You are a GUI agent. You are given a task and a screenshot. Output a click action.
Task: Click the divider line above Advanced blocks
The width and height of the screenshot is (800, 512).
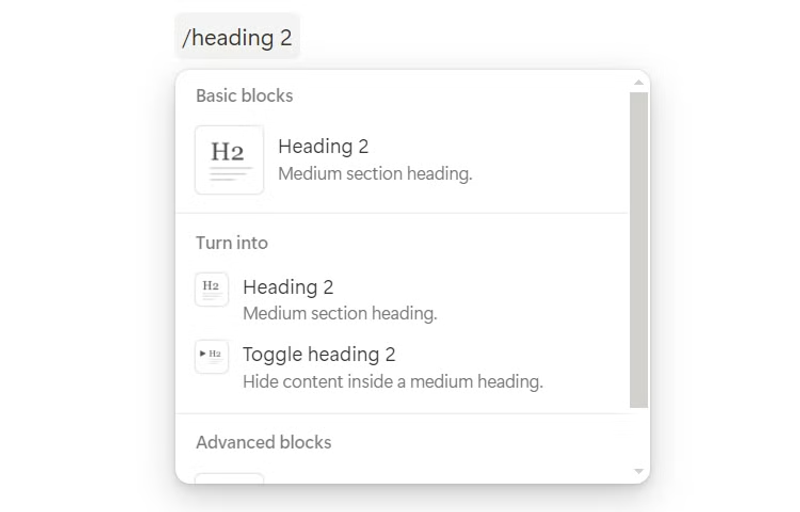[402, 413]
